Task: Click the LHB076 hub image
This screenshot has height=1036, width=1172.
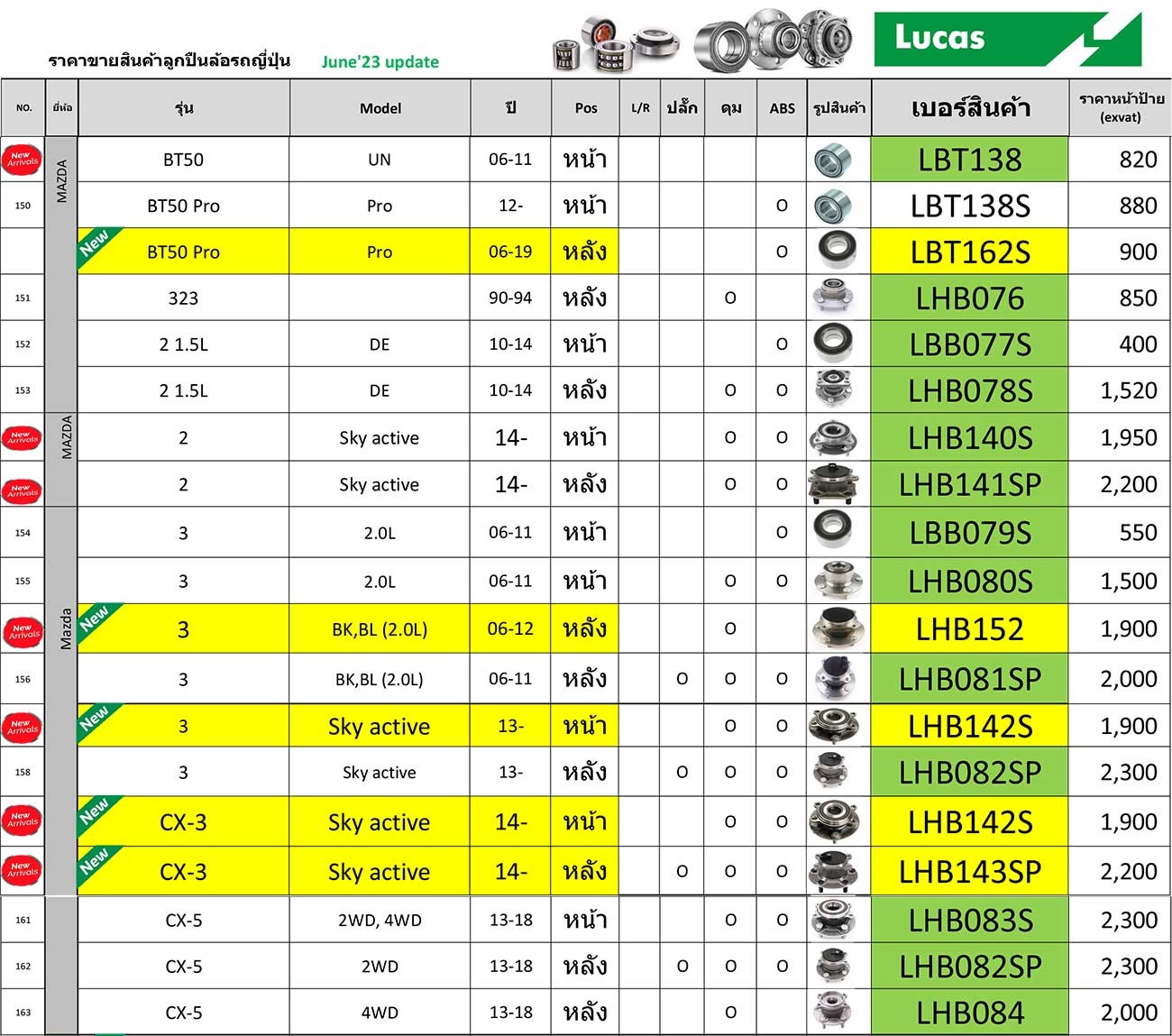Action: (831, 297)
